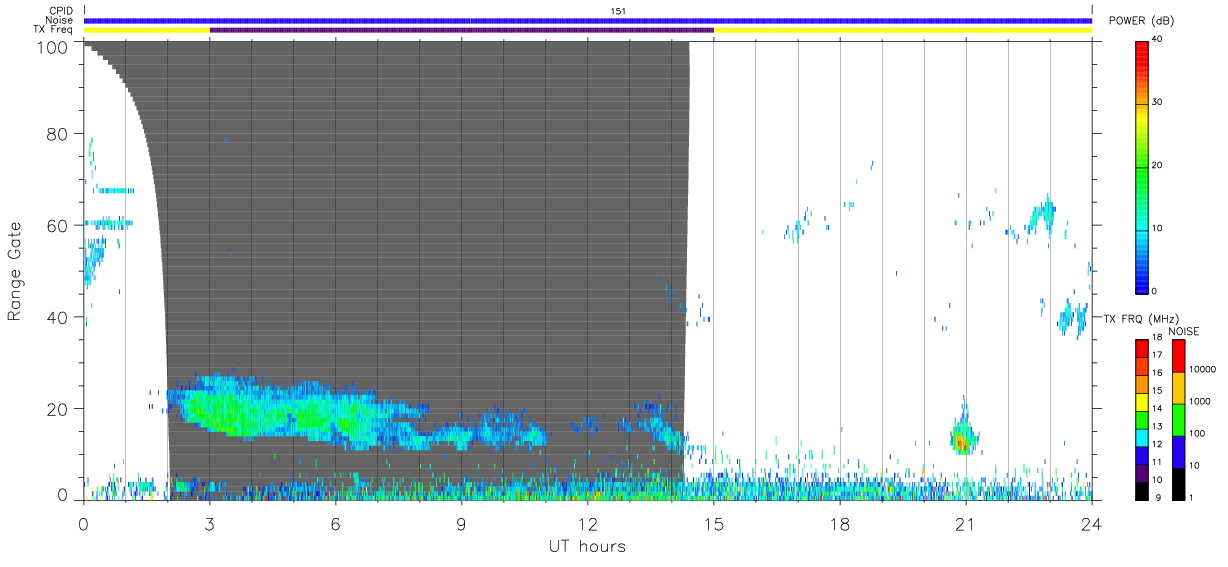
Task: Click the "9" tick on UT hours axis
Action: point(462,522)
